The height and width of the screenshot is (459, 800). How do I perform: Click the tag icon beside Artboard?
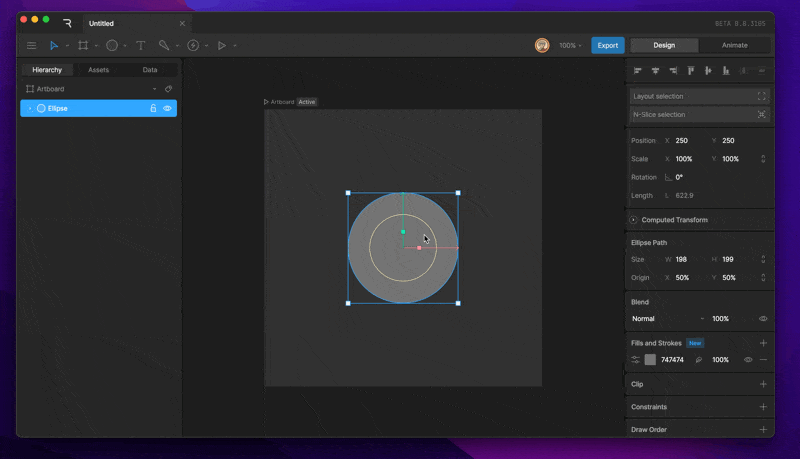(168, 89)
